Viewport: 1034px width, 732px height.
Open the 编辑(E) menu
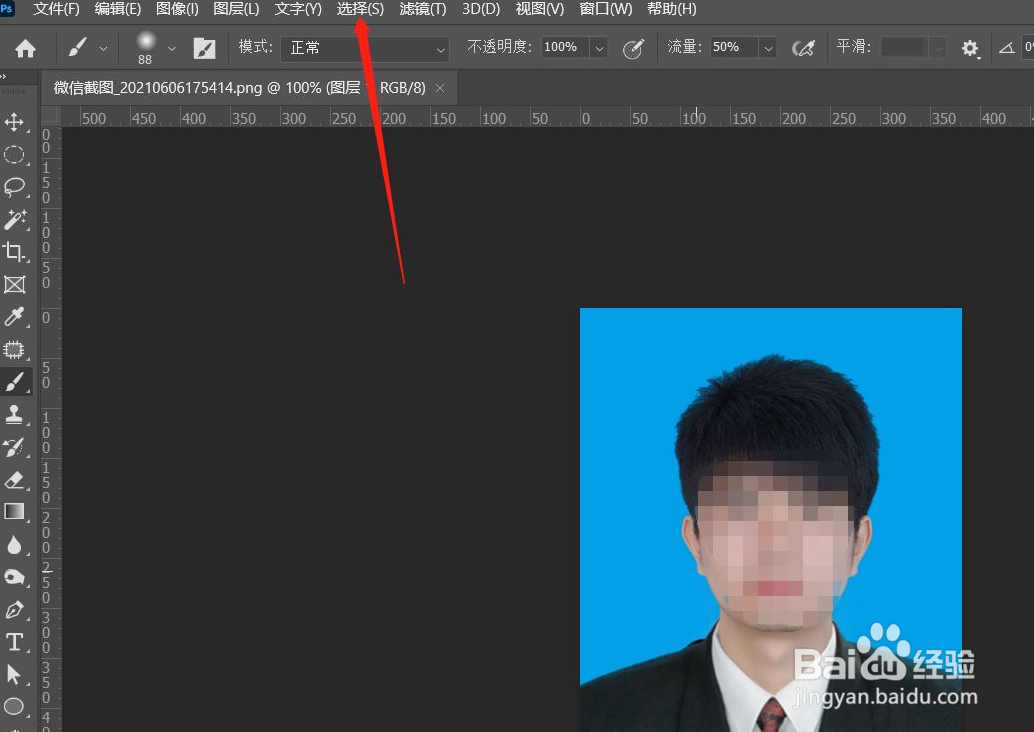[x=117, y=9]
